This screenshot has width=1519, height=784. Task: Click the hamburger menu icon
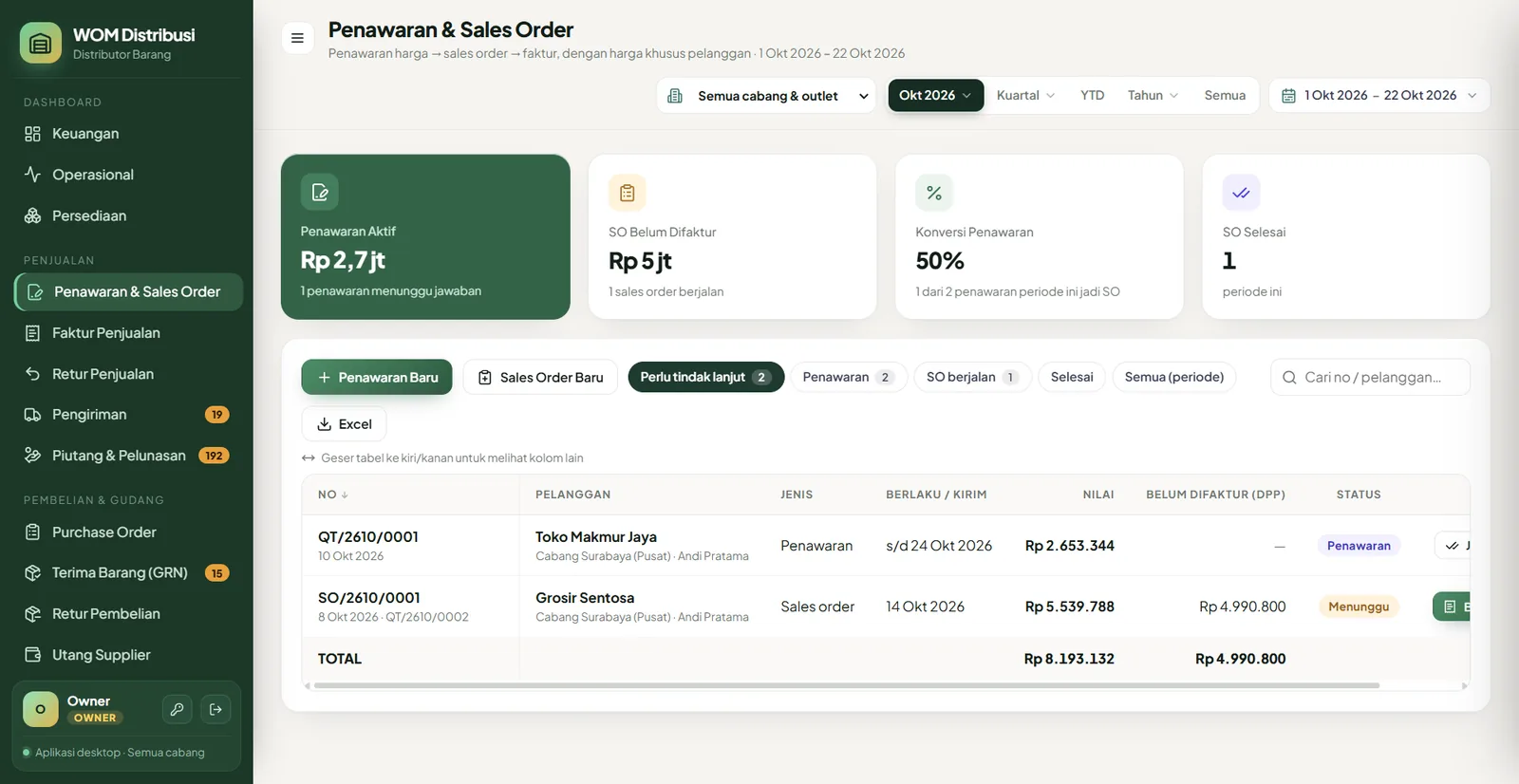click(297, 38)
